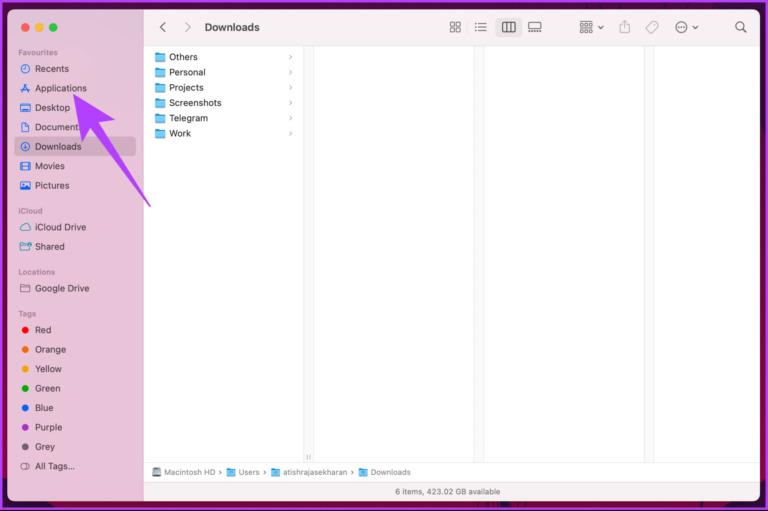
Task: Open Documents in the sidebar
Action: click(x=75, y=127)
